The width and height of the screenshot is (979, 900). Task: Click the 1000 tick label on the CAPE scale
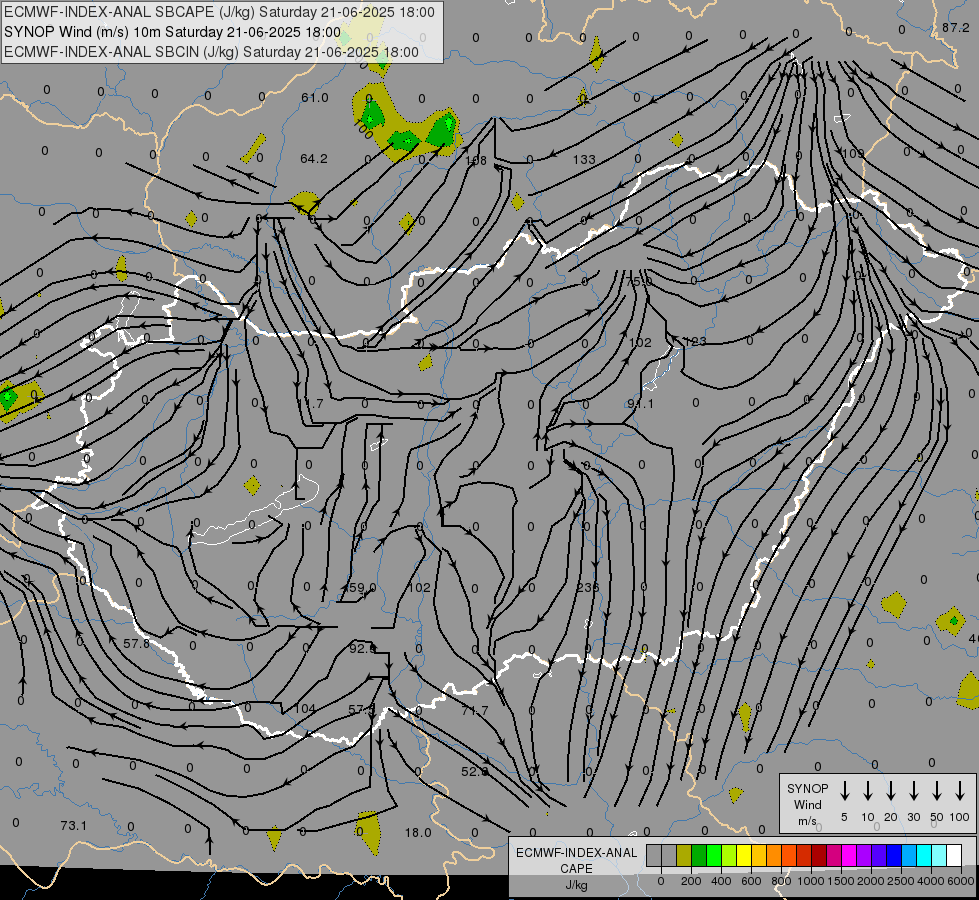(811, 881)
